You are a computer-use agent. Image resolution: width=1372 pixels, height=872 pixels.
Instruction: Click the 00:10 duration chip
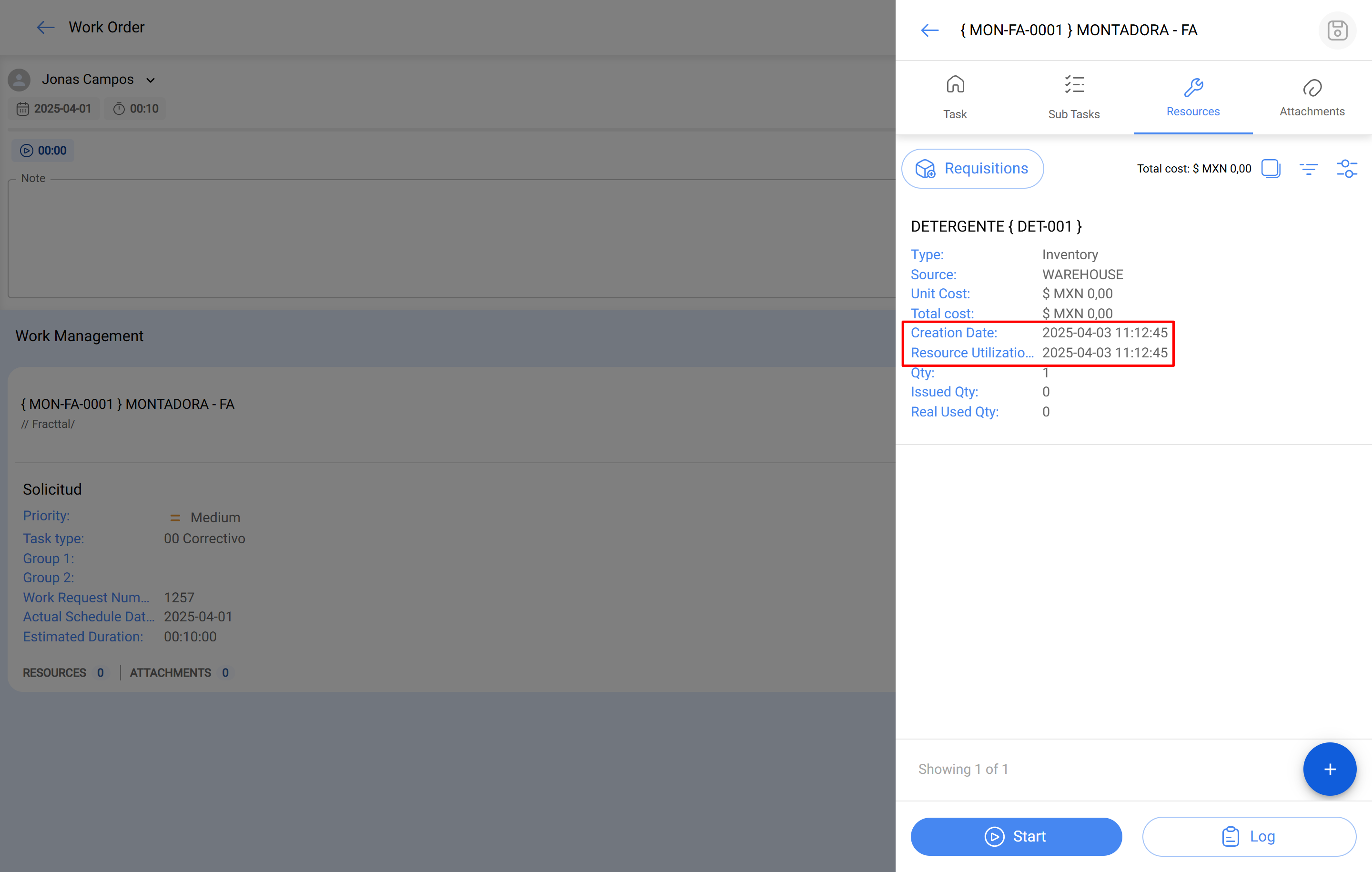pyautogui.click(x=136, y=109)
